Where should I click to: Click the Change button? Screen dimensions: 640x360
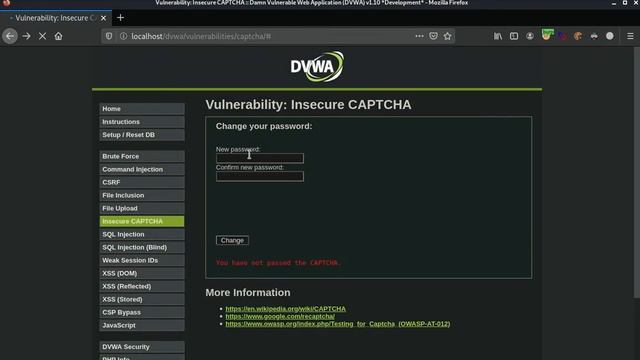[232, 240]
